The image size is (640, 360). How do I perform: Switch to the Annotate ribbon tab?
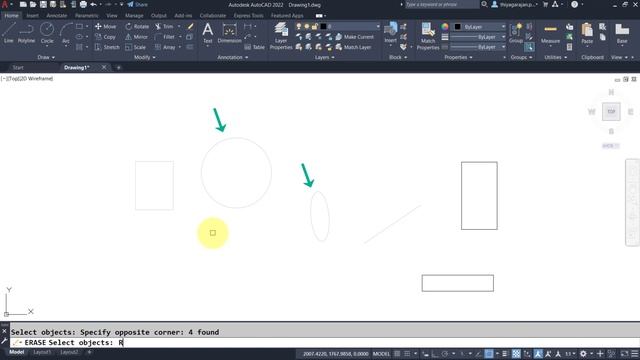(x=57, y=16)
